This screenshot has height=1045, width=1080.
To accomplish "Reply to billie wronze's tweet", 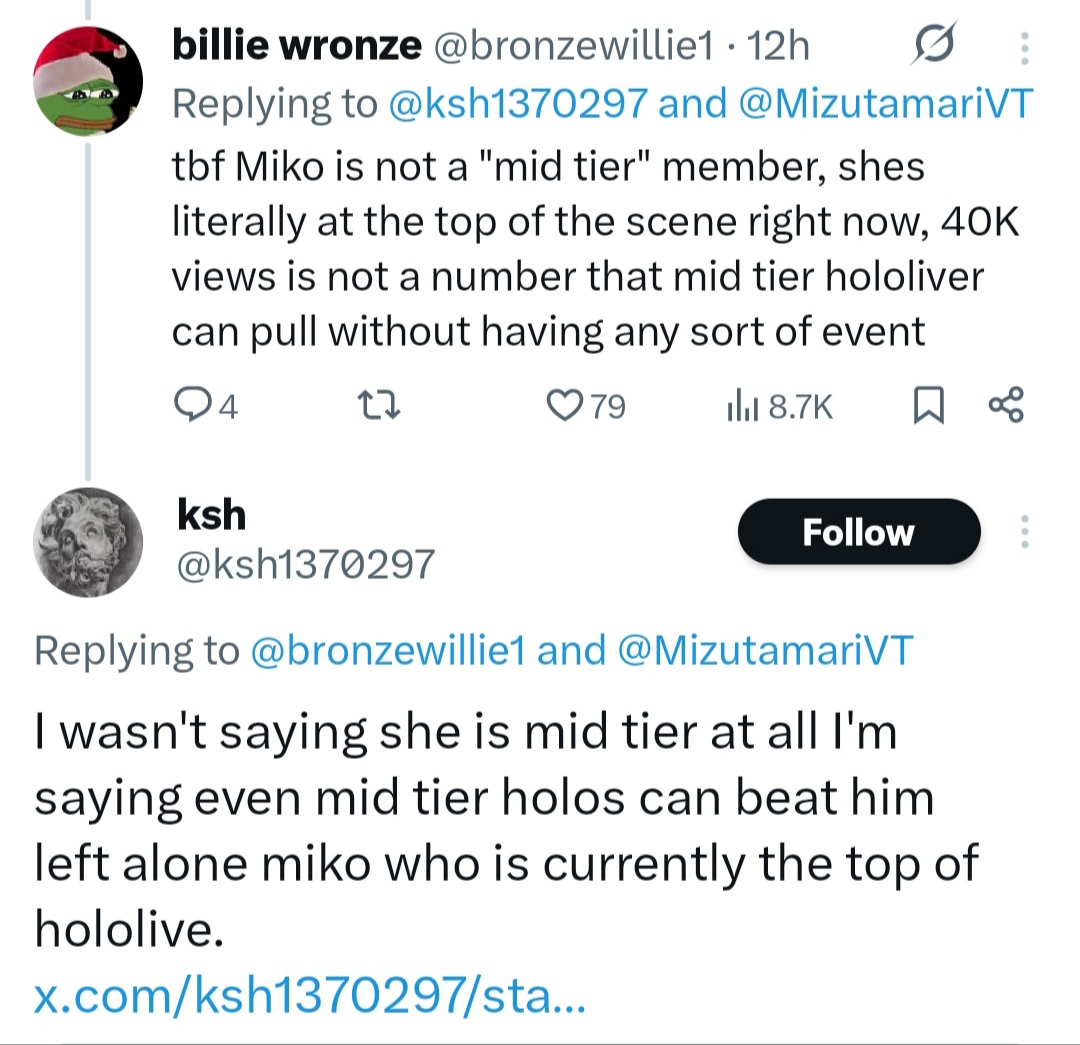I will tap(189, 406).
